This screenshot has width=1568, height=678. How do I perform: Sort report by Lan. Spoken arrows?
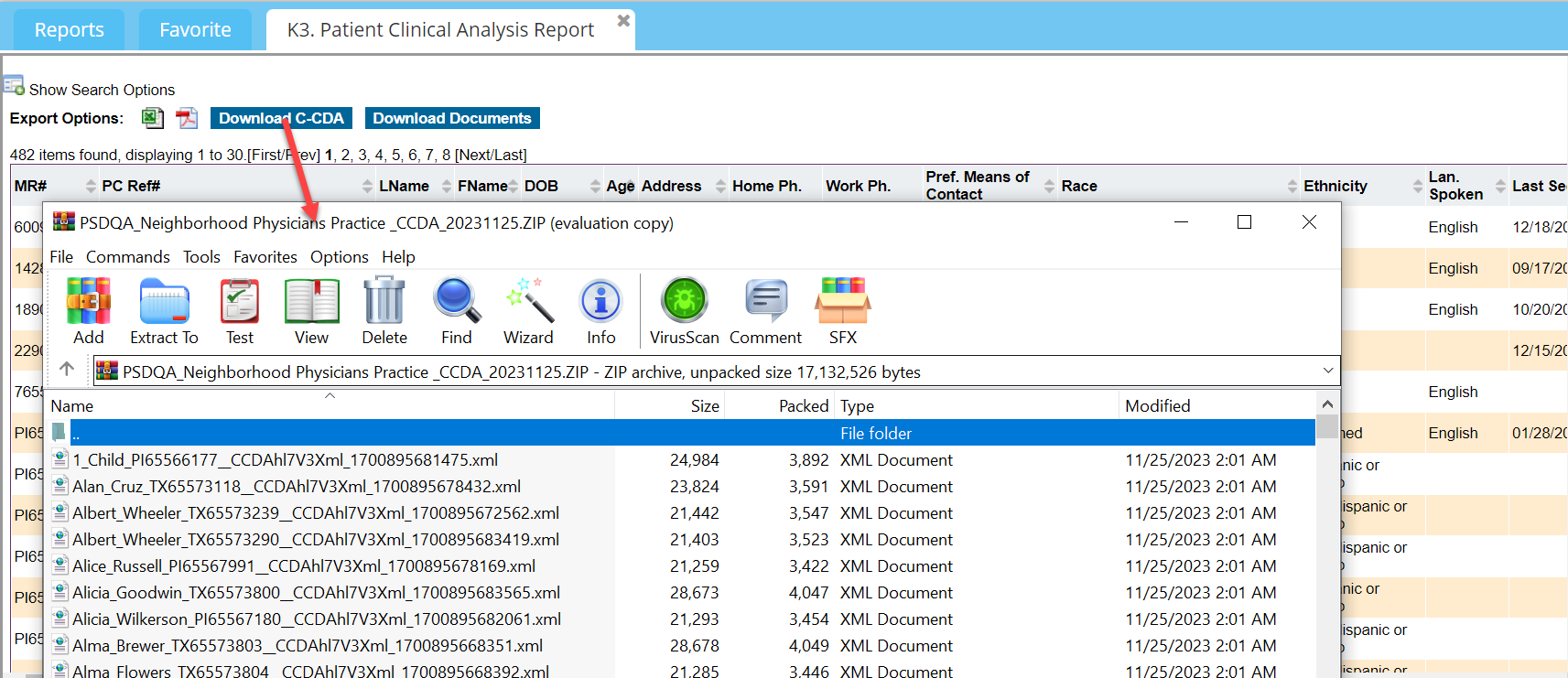1500,187
